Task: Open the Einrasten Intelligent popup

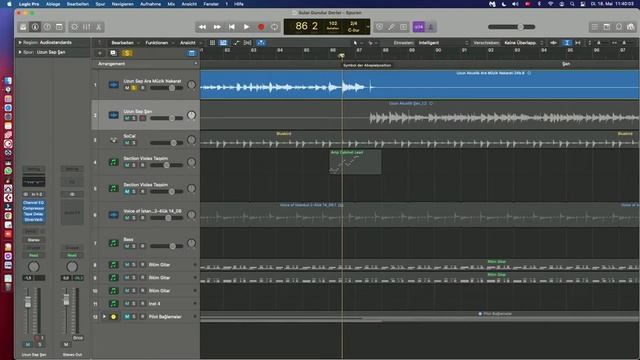Action: point(443,42)
